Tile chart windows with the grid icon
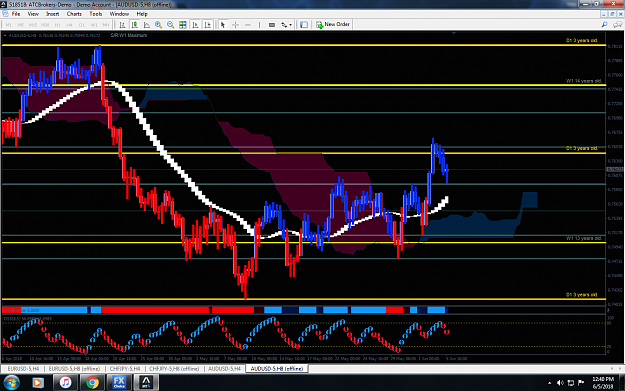Screen dimensions: 625x391 point(183,25)
